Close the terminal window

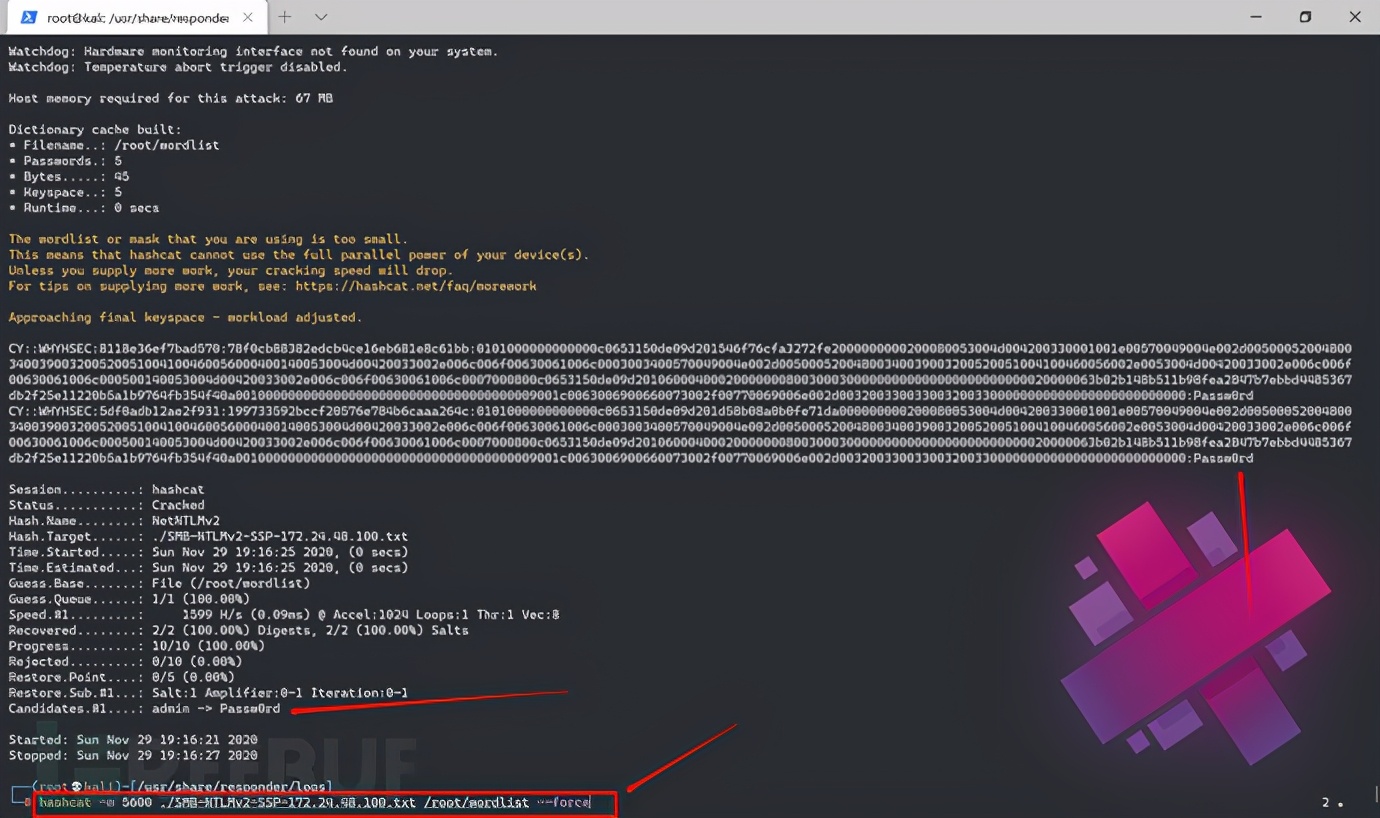(x=1355, y=17)
